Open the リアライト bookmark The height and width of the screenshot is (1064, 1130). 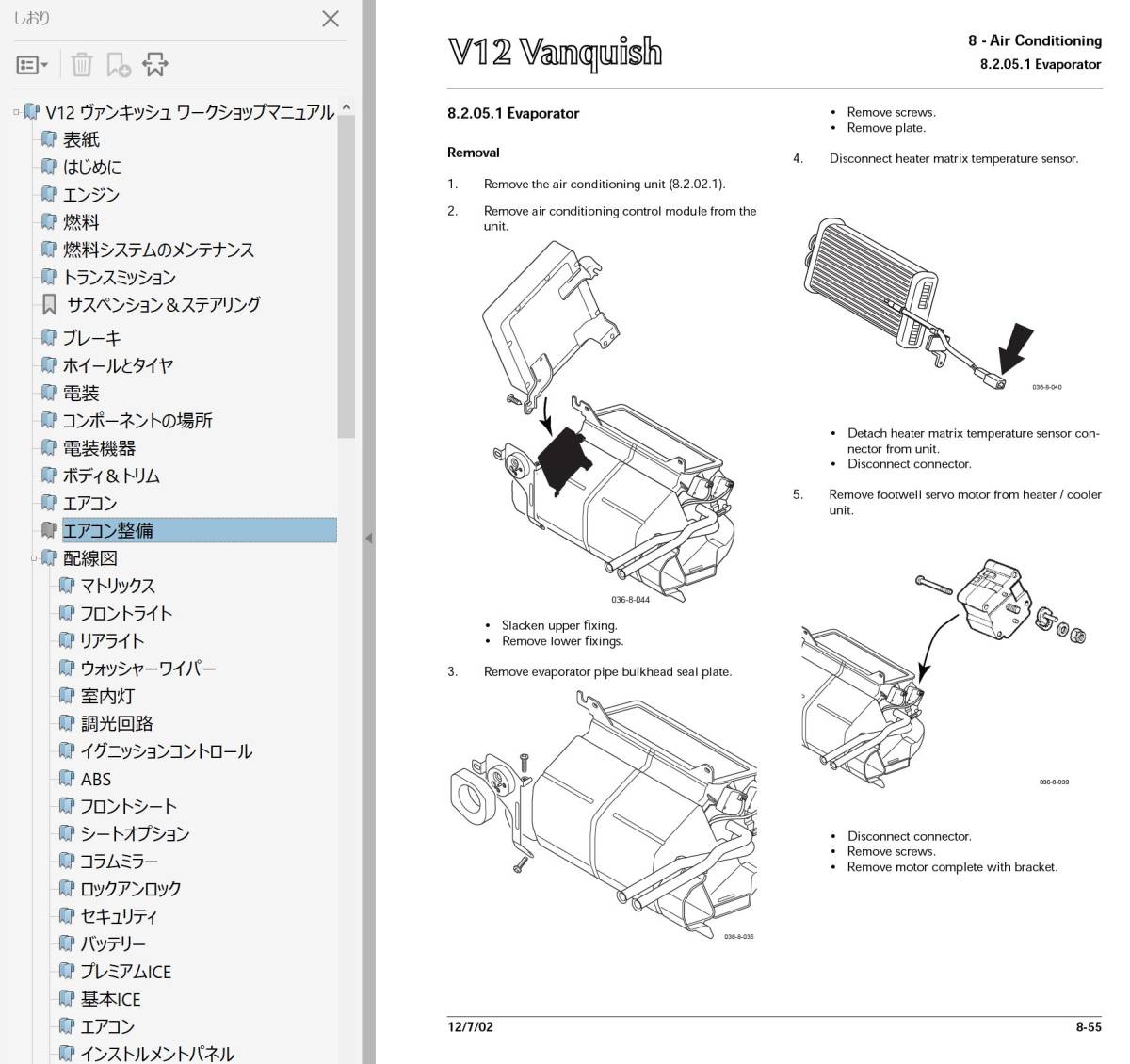coord(112,640)
